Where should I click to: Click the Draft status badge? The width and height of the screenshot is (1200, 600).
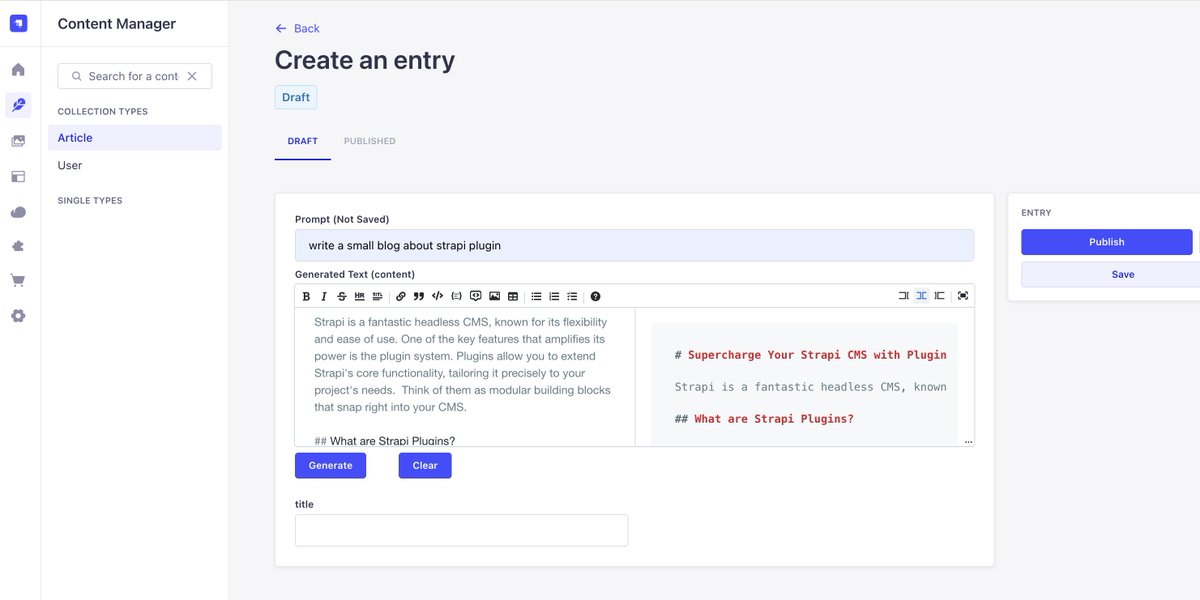[x=296, y=97]
